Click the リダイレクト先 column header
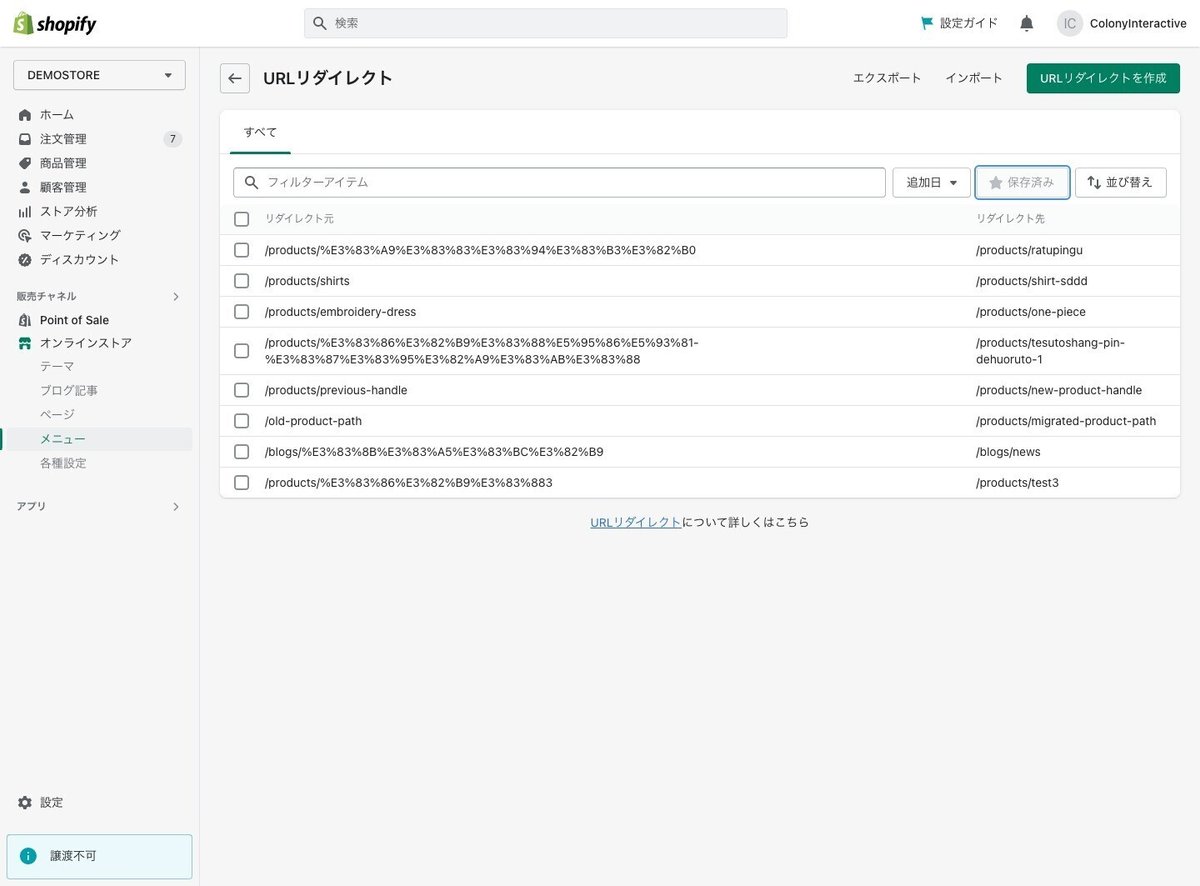Image resolution: width=1200 pixels, height=886 pixels. pyautogui.click(x=1010, y=219)
